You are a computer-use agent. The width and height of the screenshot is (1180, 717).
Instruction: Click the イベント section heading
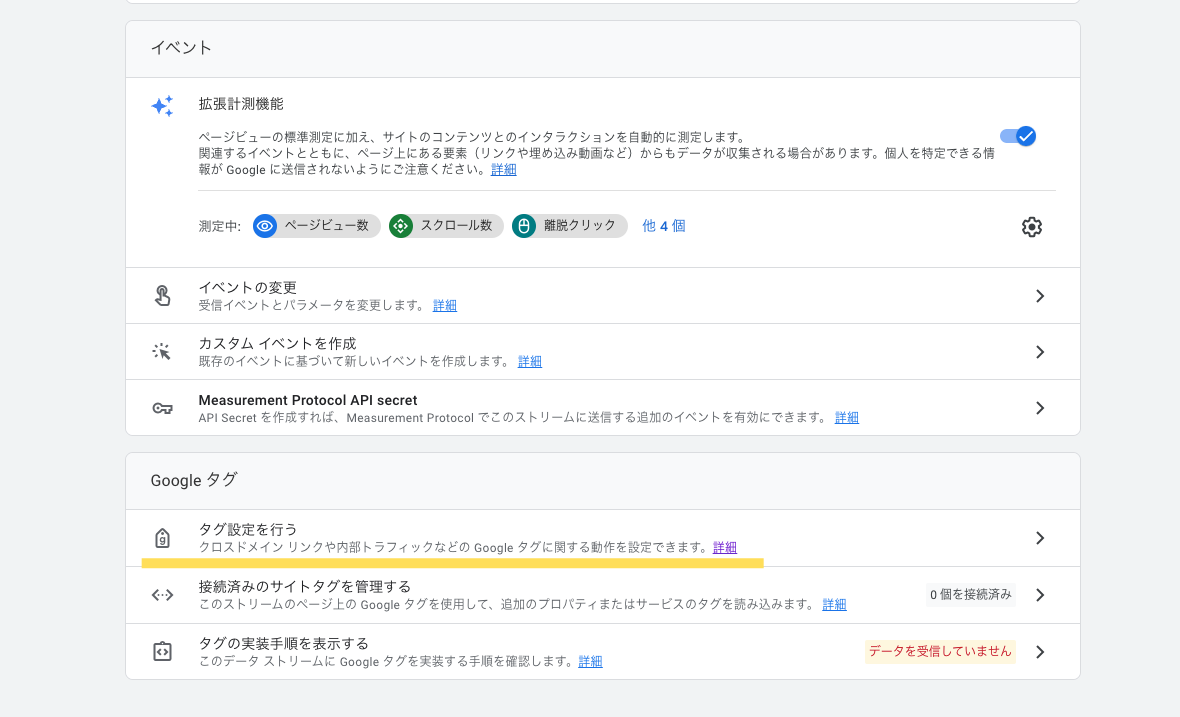[181, 48]
